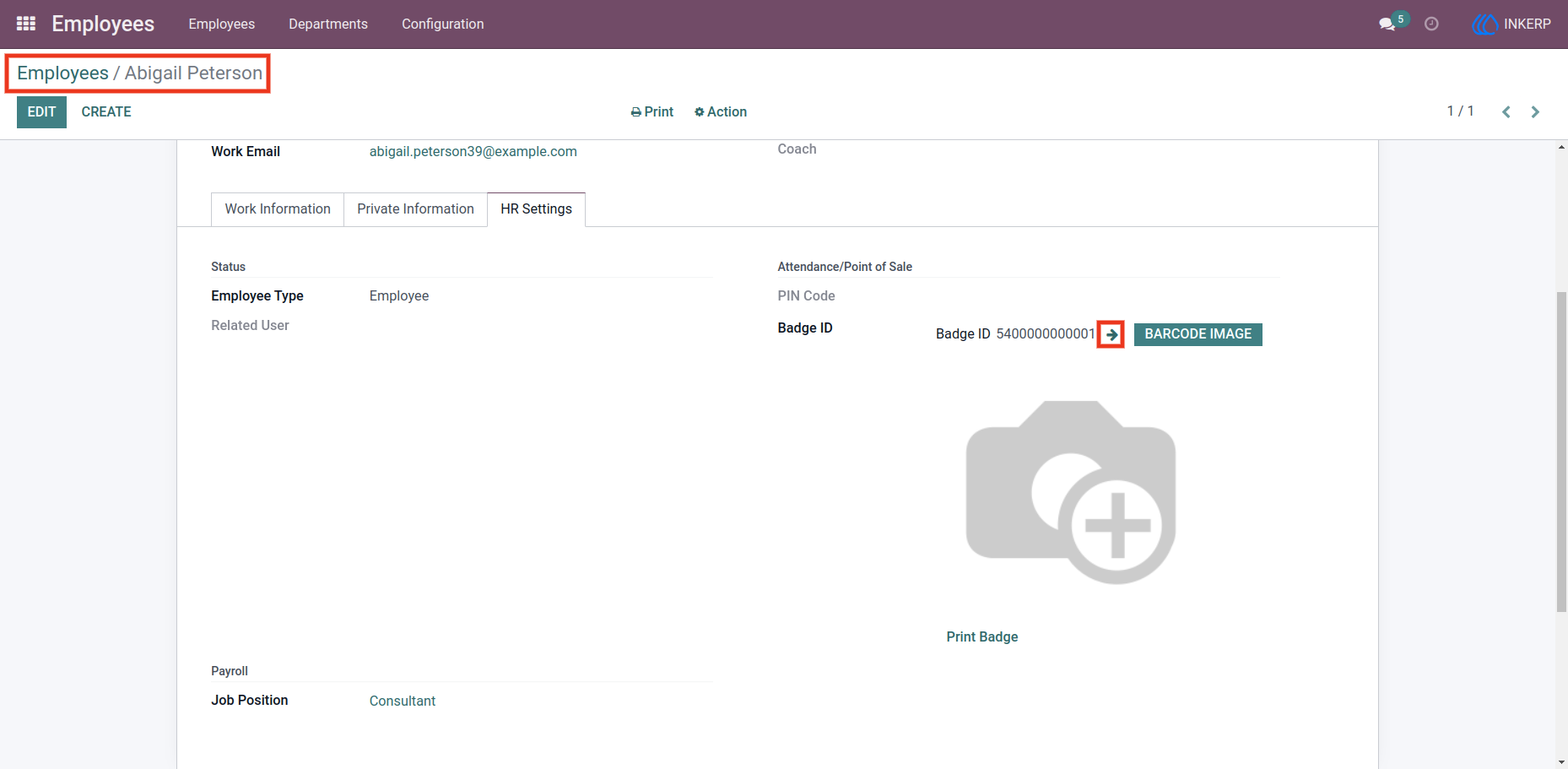Open the Consultant job position link
1568x769 pixels.
coord(403,701)
